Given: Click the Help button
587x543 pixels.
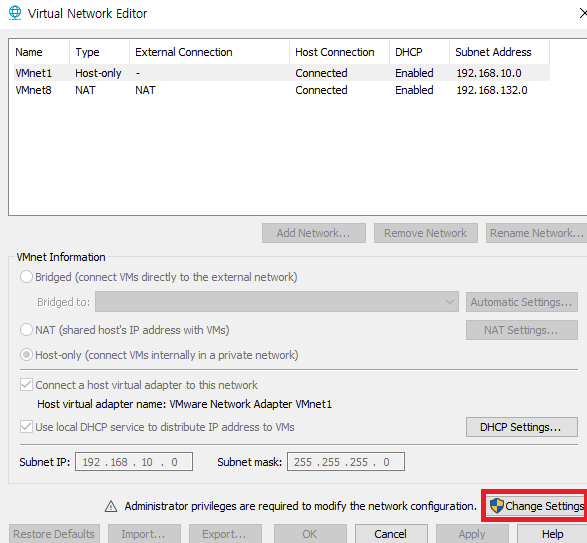Looking at the screenshot, I should 552,534.
